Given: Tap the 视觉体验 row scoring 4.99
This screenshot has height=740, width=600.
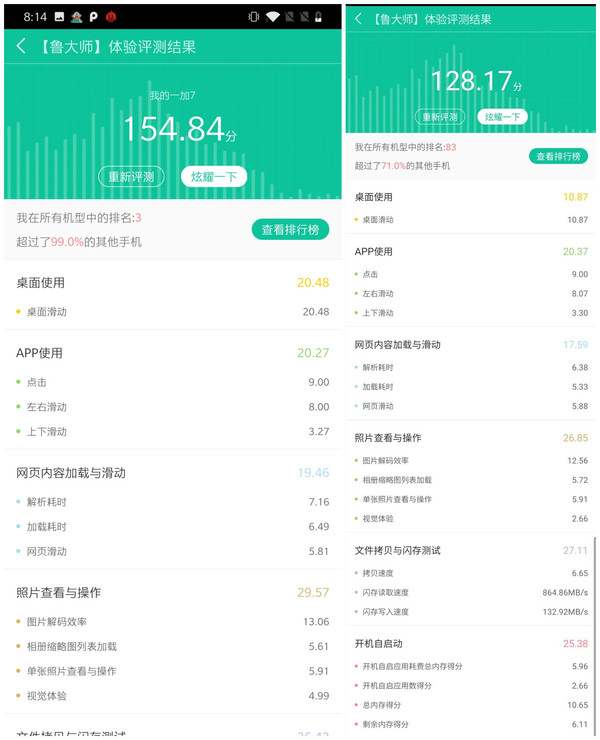Looking at the screenshot, I should [x=172, y=696].
